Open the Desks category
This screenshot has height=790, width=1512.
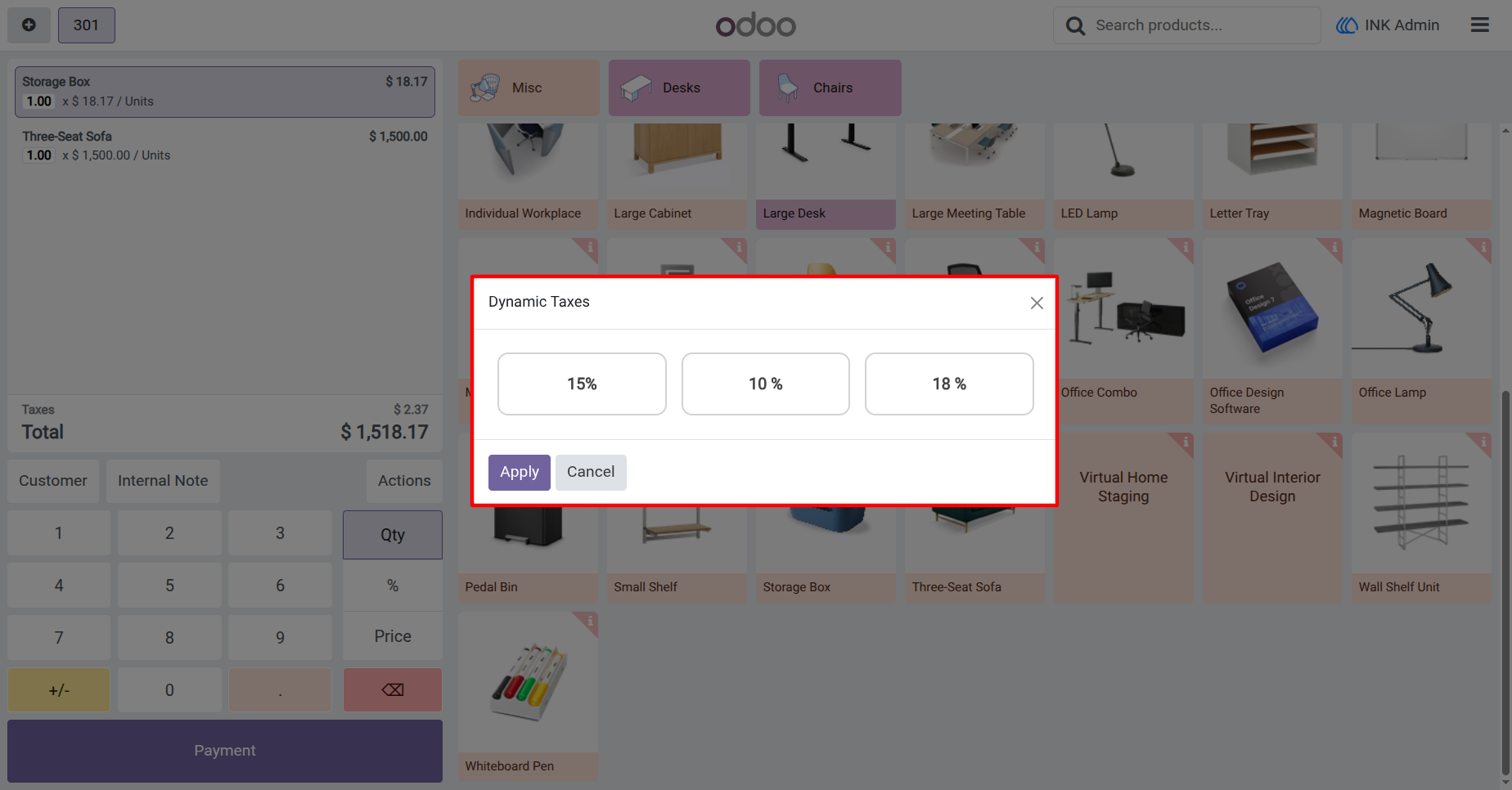coord(679,88)
